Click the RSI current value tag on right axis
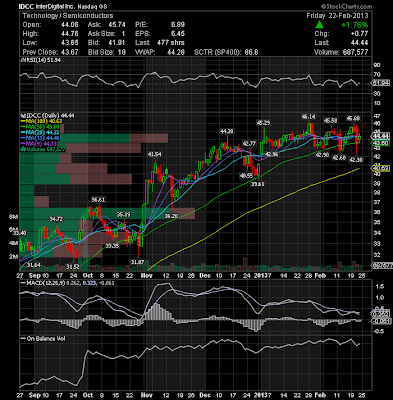The height and width of the screenshot is (400, 393). coord(380,83)
